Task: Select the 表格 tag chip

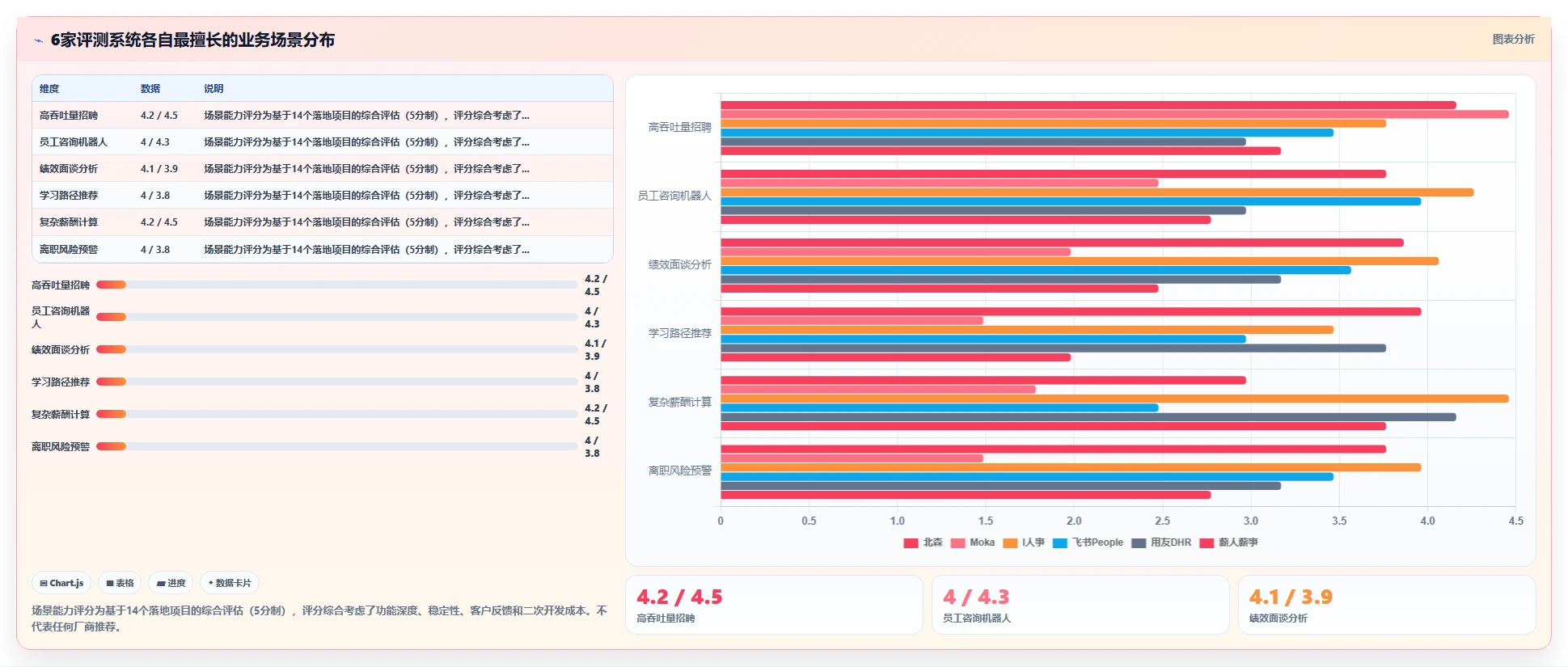Action: 120,583
